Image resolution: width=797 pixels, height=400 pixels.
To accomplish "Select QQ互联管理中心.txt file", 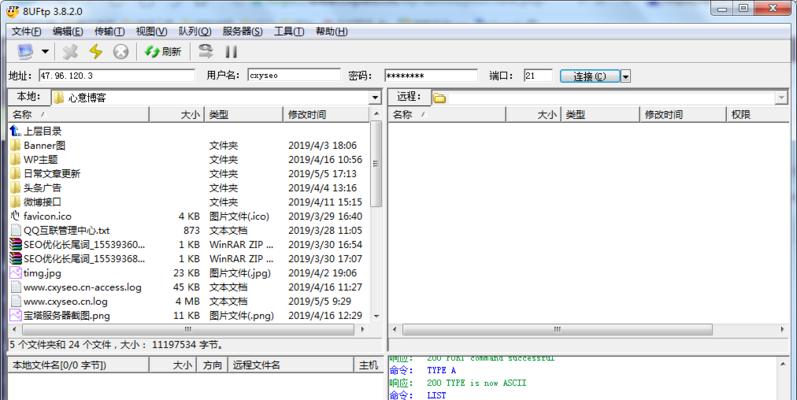I will tap(60, 231).
